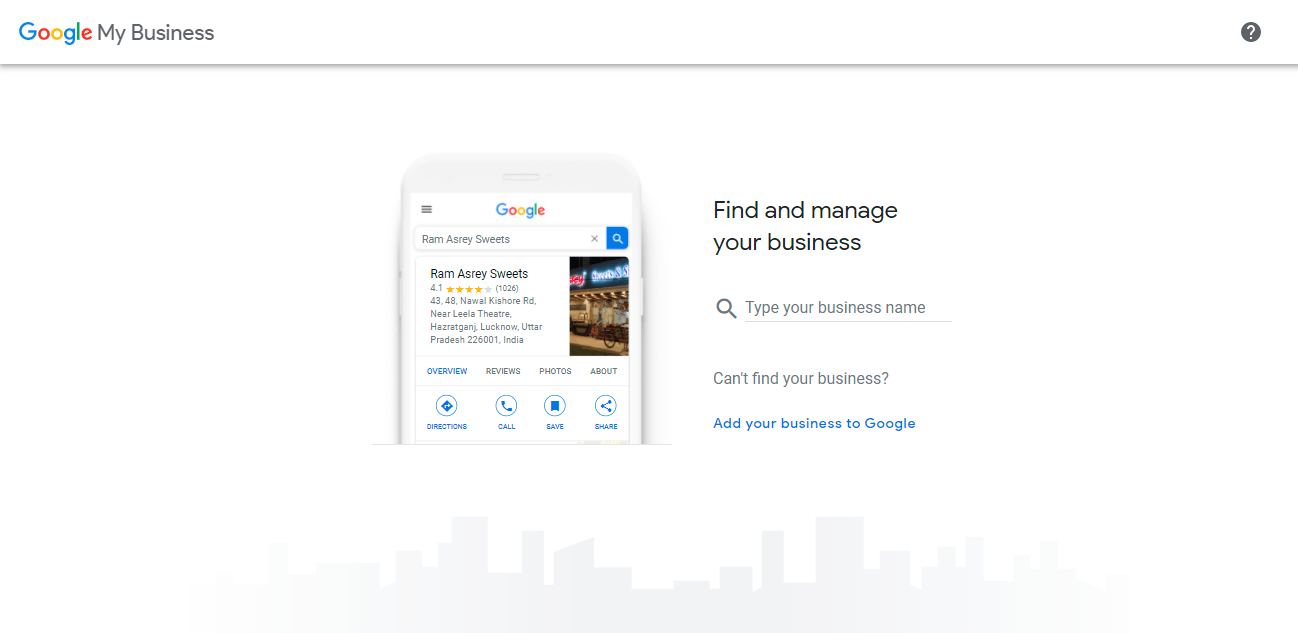Type your business name input field
Screen dimensions: 1298x633
click(x=848, y=308)
